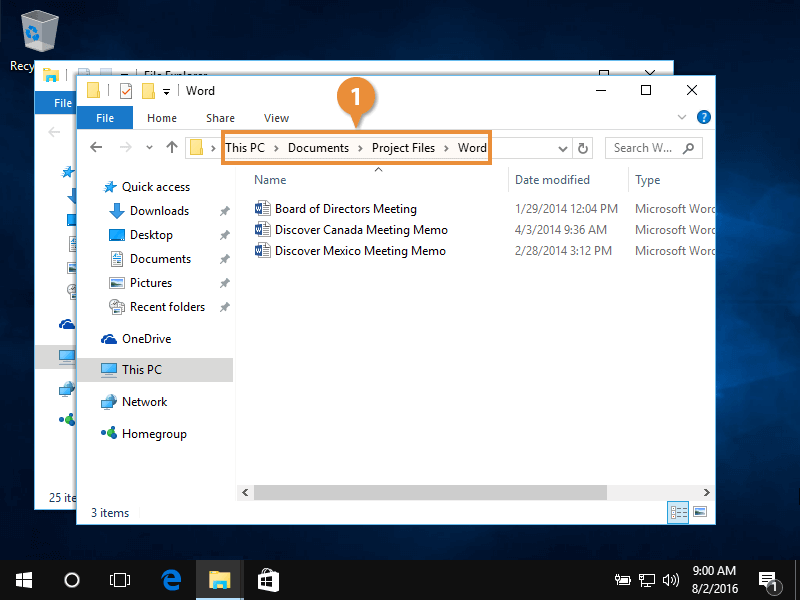Refresh the folder view
Screen dimensions: 800x600
tap(583, 147)
